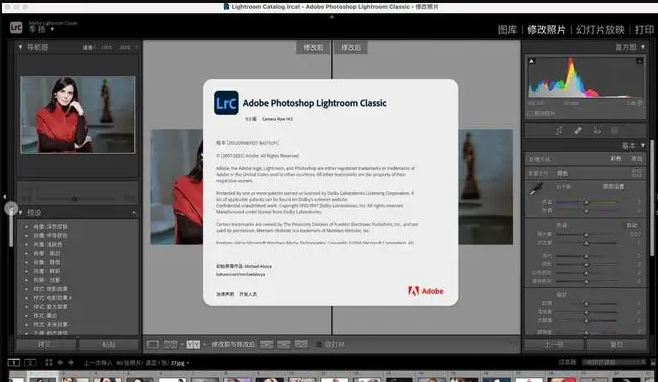This screenshot has height=382, width=658.
Task: Click the Before/After YY view button
Action: [x=193, y=345]
